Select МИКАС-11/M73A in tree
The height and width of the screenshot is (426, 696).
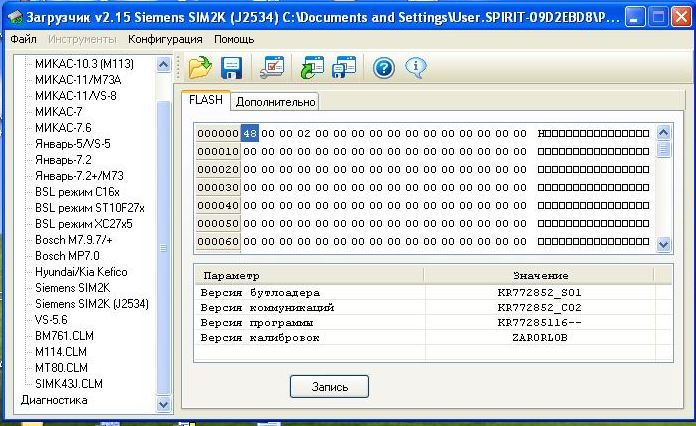[x=78, y=79]
